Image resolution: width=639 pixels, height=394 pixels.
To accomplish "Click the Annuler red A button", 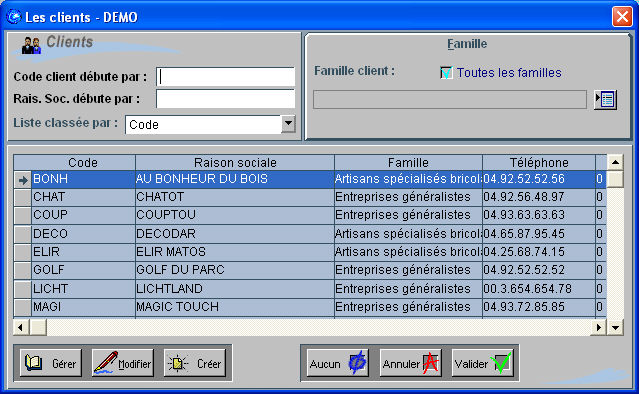I will (x=410, y=363).
